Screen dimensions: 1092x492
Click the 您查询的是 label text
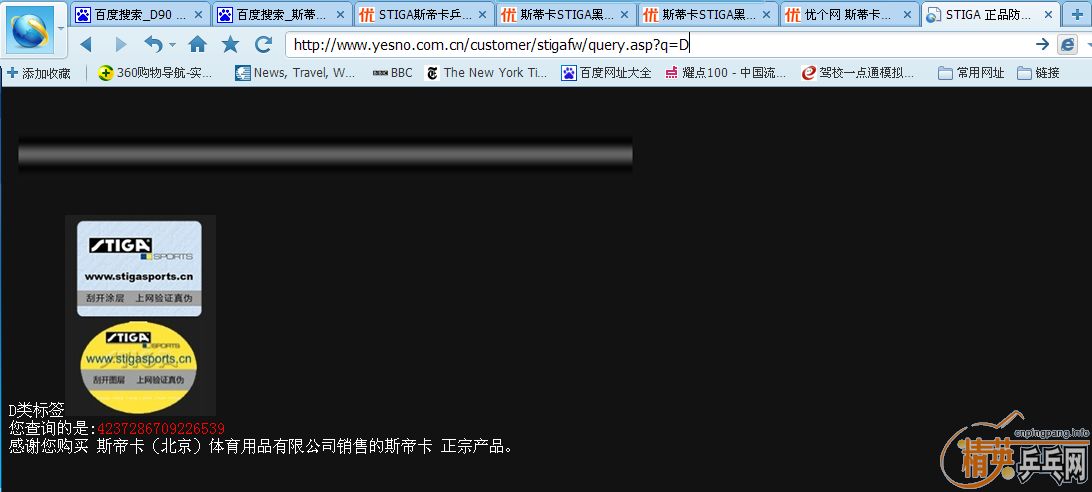(x=52, y=429)
